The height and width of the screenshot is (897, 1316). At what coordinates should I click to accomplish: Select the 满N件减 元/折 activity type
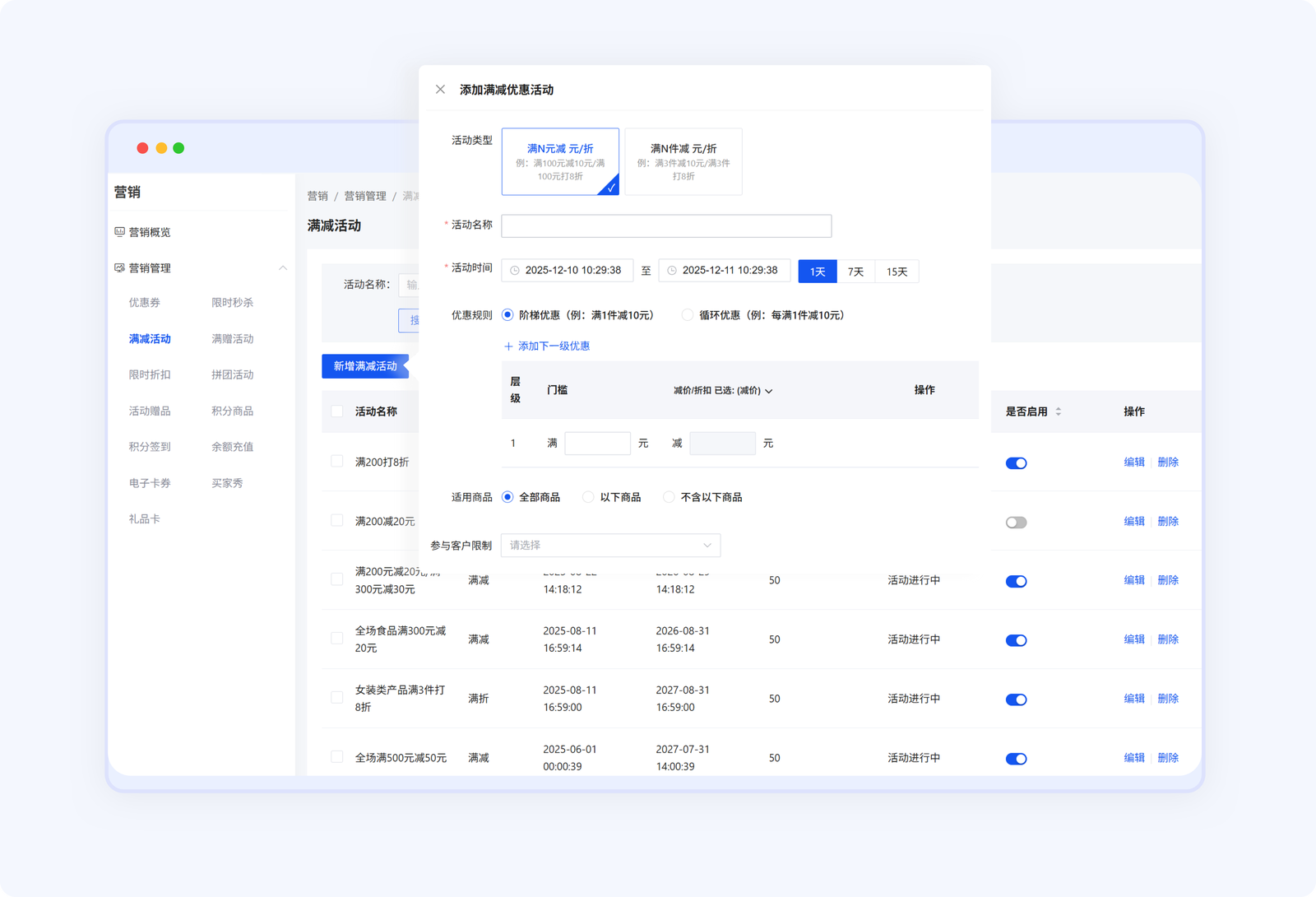coord(683,161)
